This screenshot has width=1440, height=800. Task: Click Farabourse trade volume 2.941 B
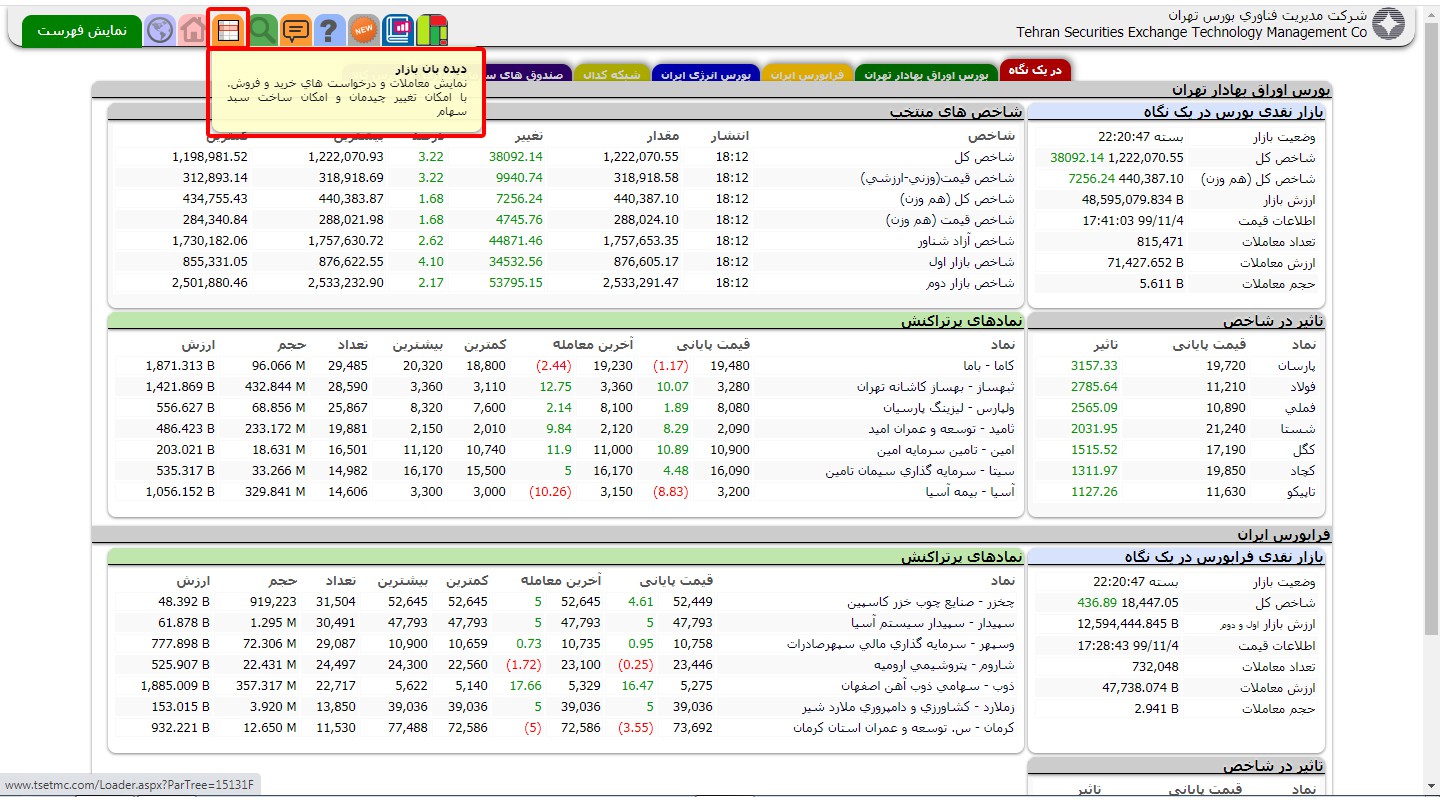tap(1156, 708)
